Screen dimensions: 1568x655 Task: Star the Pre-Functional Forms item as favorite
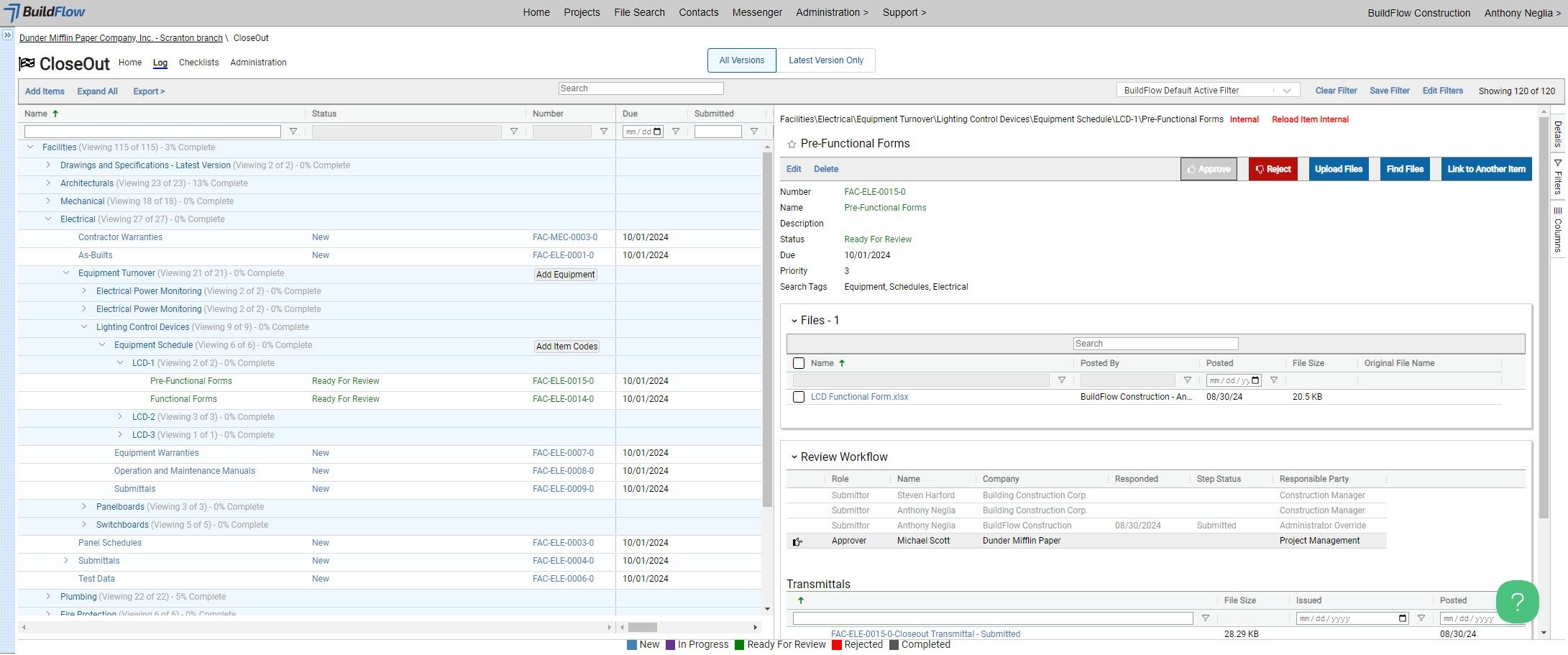[792, 145]
